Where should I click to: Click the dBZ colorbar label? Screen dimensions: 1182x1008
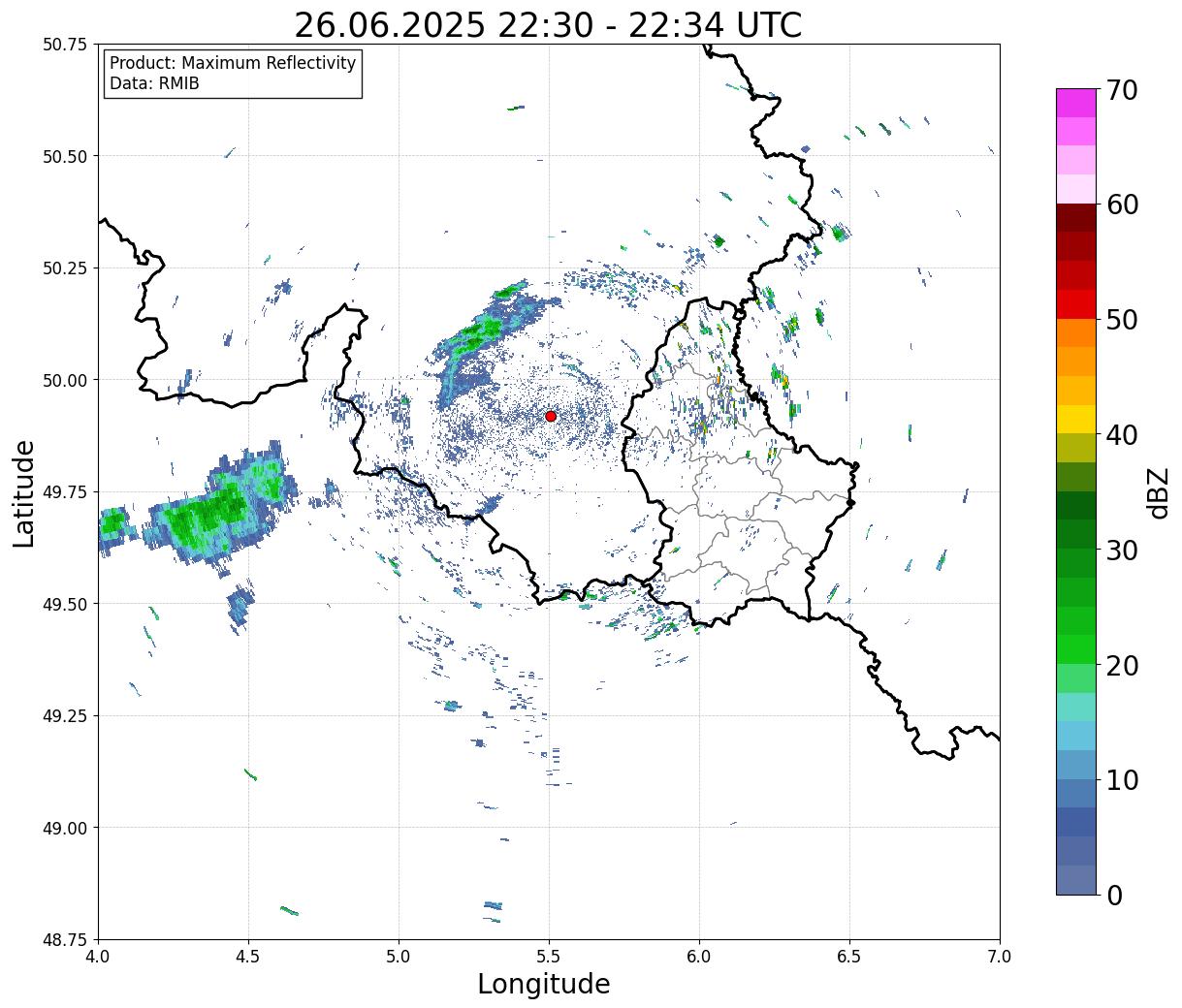pos(1158,492)
